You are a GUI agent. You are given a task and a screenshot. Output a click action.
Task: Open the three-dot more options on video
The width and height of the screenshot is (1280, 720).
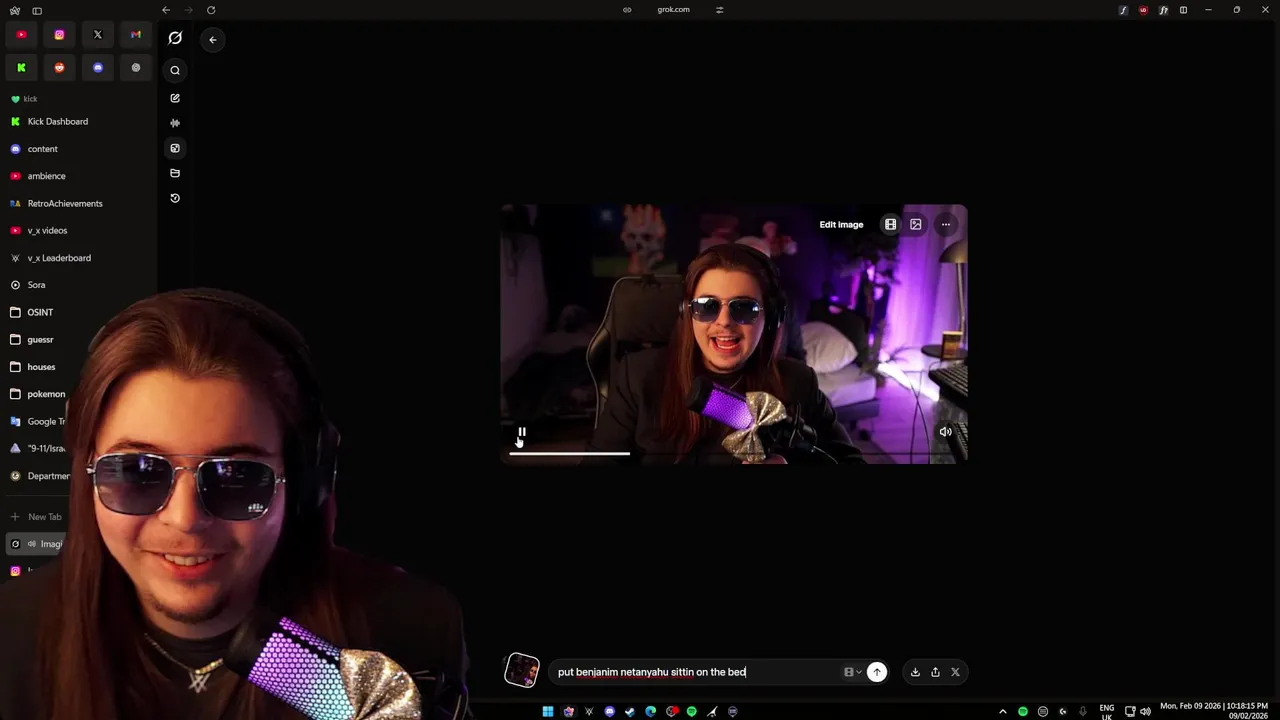tap(945, 225)
